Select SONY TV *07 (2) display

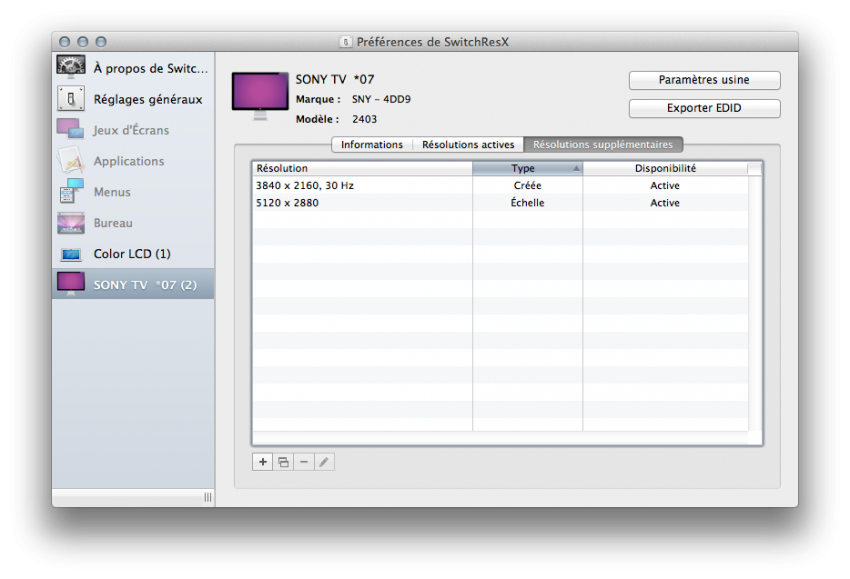(133, 284)
